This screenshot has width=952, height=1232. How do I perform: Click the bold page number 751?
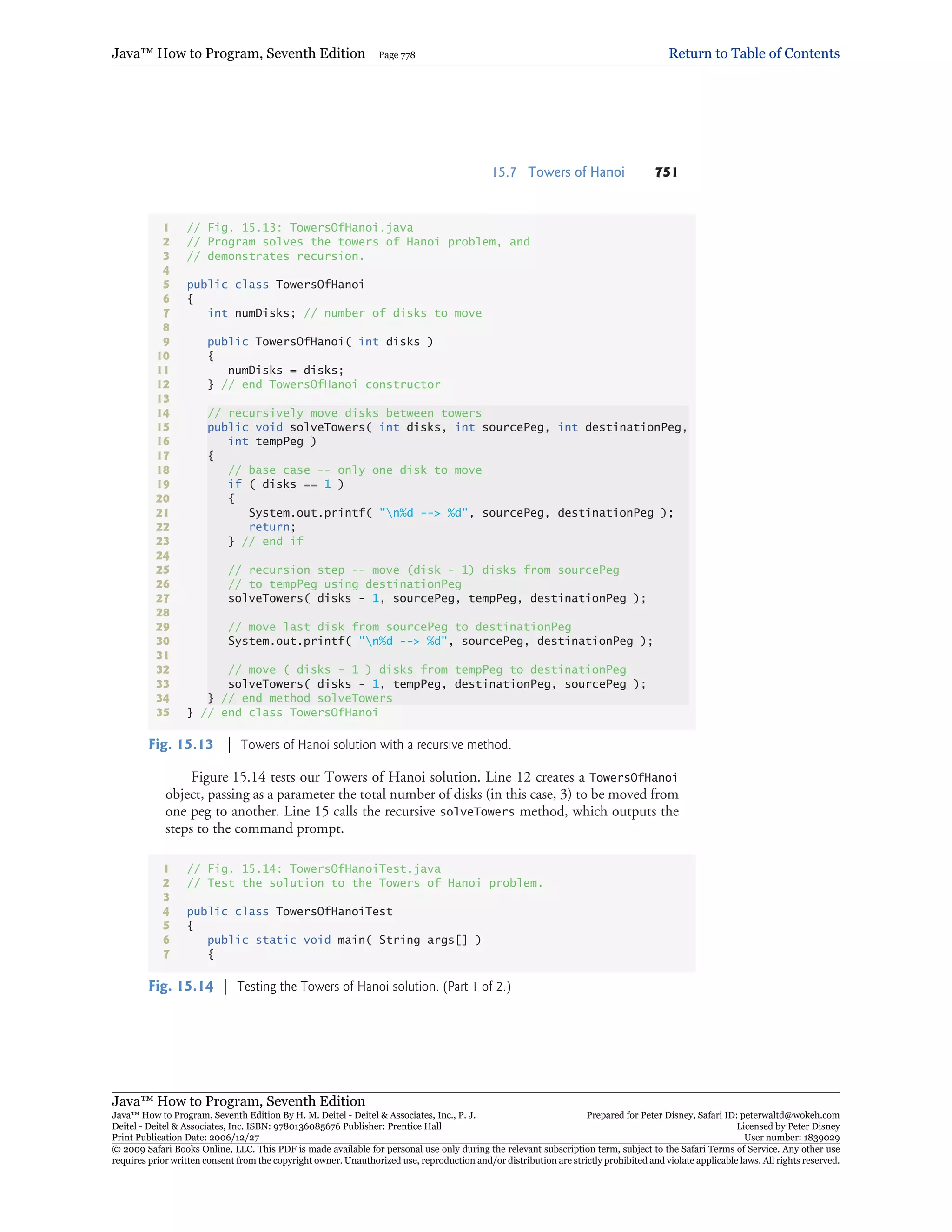666,172
